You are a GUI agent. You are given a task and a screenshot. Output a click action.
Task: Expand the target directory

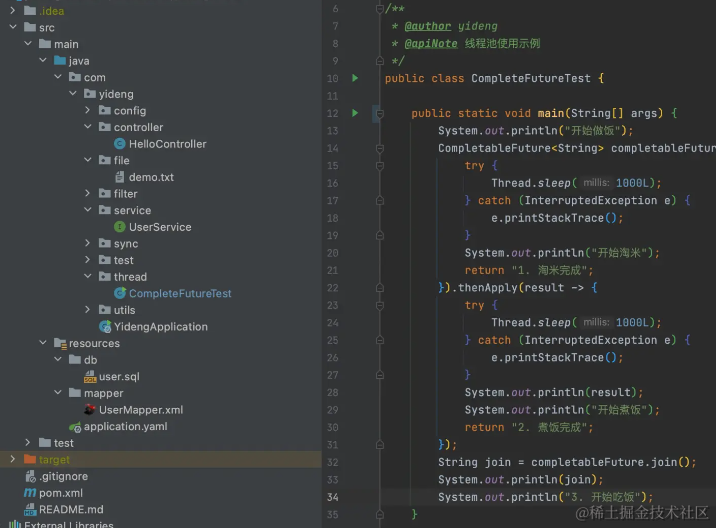pos(13,460)
